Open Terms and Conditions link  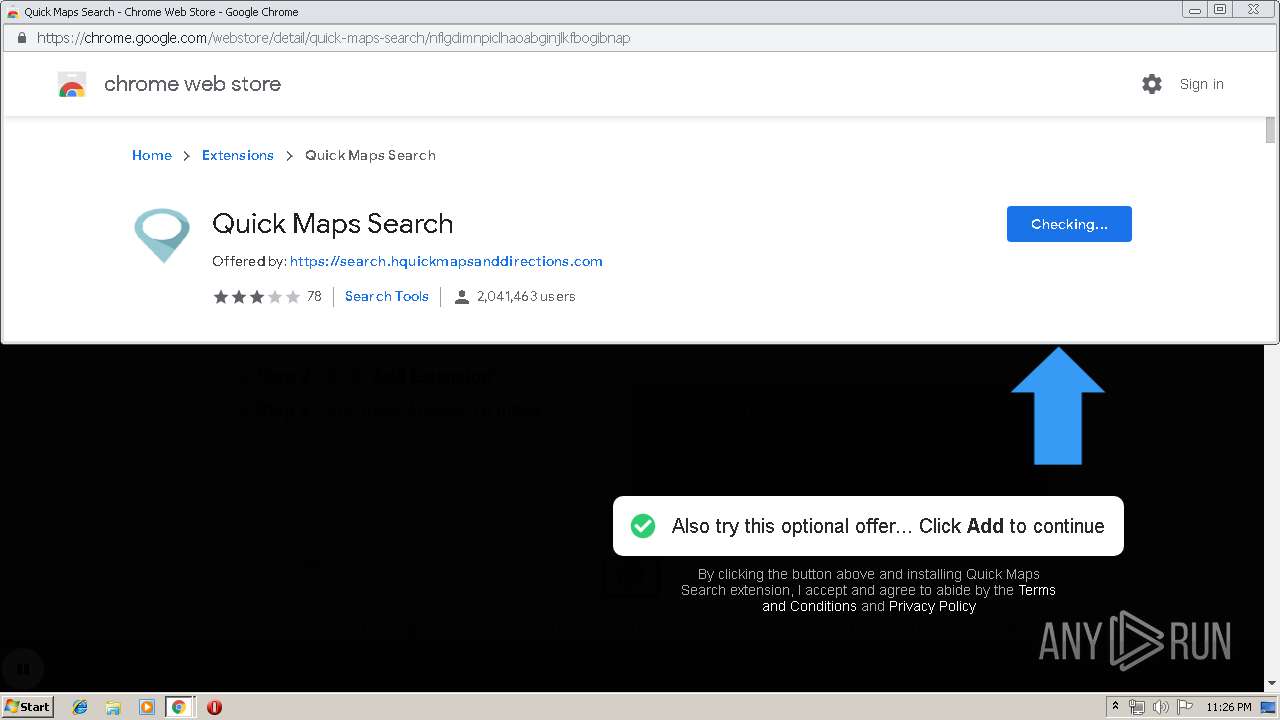tap(909, 598)
